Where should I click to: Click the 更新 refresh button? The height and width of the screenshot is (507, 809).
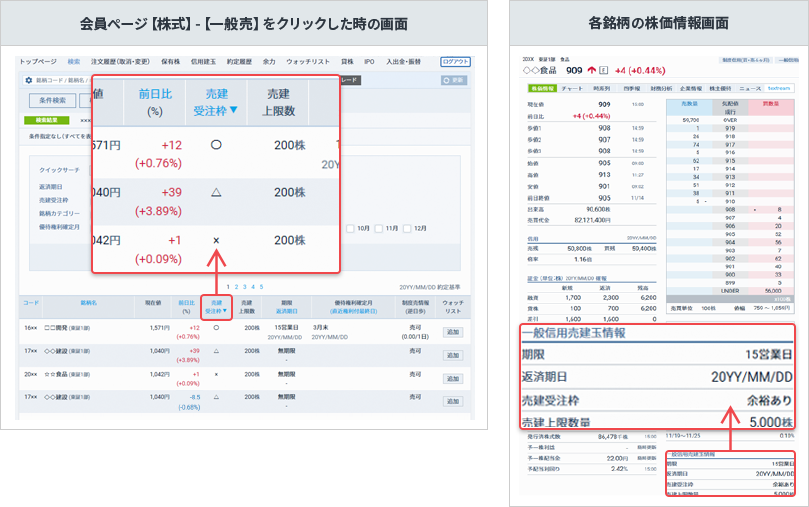tap(453, 80)
